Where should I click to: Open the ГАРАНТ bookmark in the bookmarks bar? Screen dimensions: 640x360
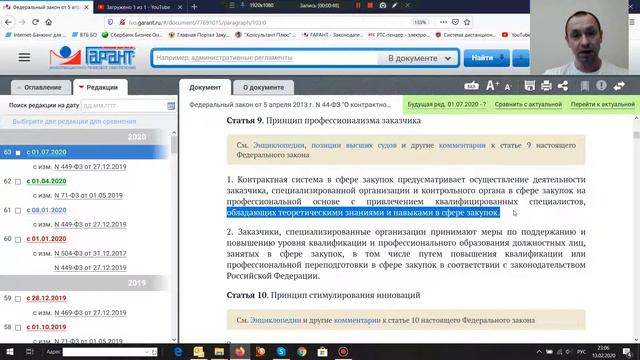pyautogui.click(x=333, y=35)
